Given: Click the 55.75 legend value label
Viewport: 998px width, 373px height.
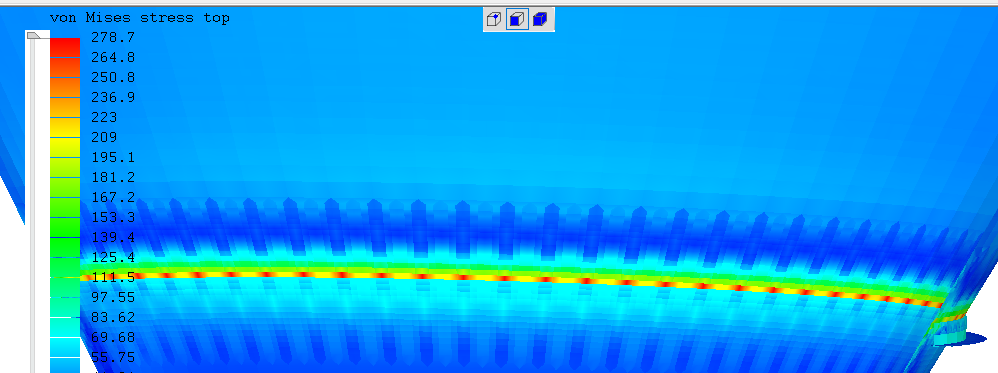Looking at the screenshot, I should [x=113, y=356].
